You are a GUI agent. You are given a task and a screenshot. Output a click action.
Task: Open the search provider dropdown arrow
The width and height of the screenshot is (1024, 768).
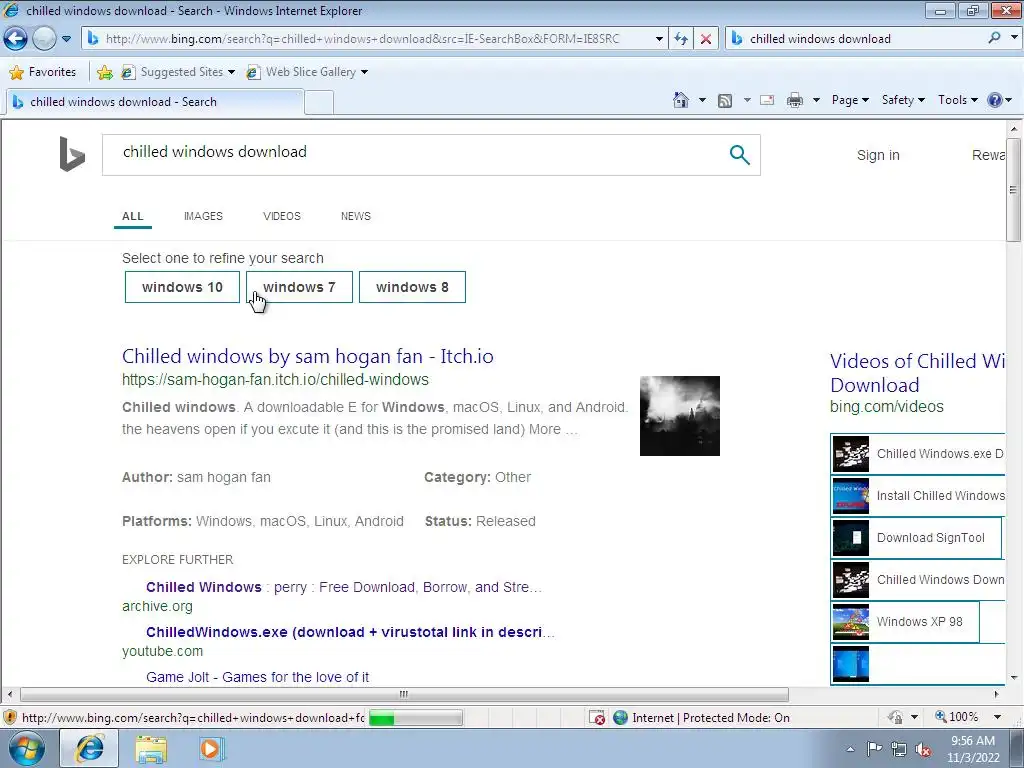[x=1014, y=38]
